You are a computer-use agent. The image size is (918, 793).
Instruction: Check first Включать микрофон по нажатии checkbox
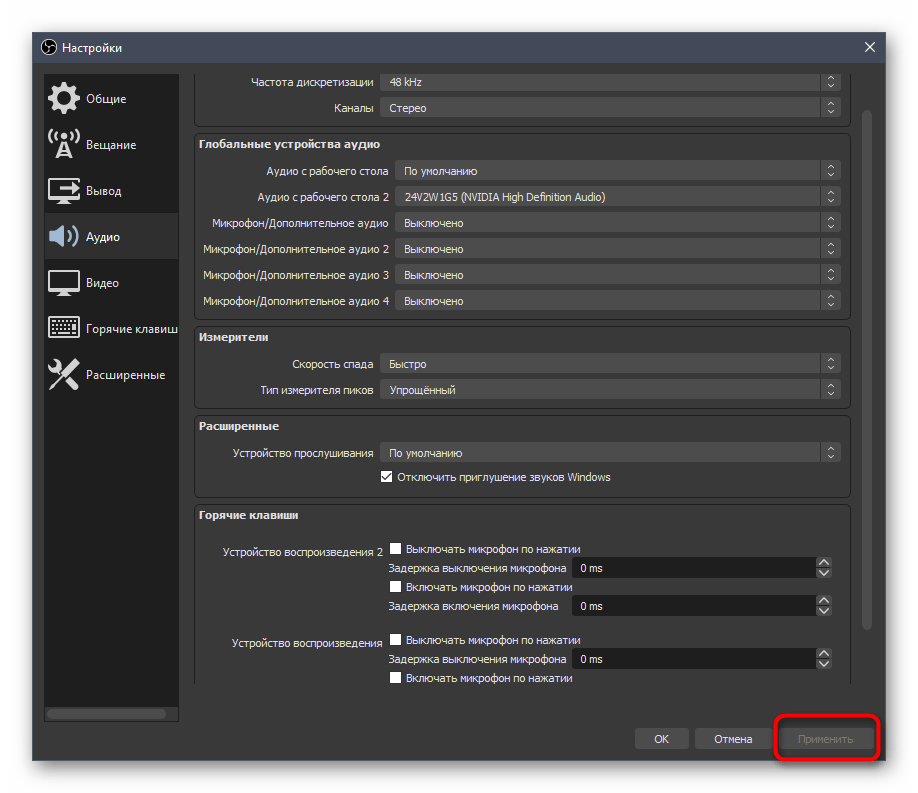(396, 587)
